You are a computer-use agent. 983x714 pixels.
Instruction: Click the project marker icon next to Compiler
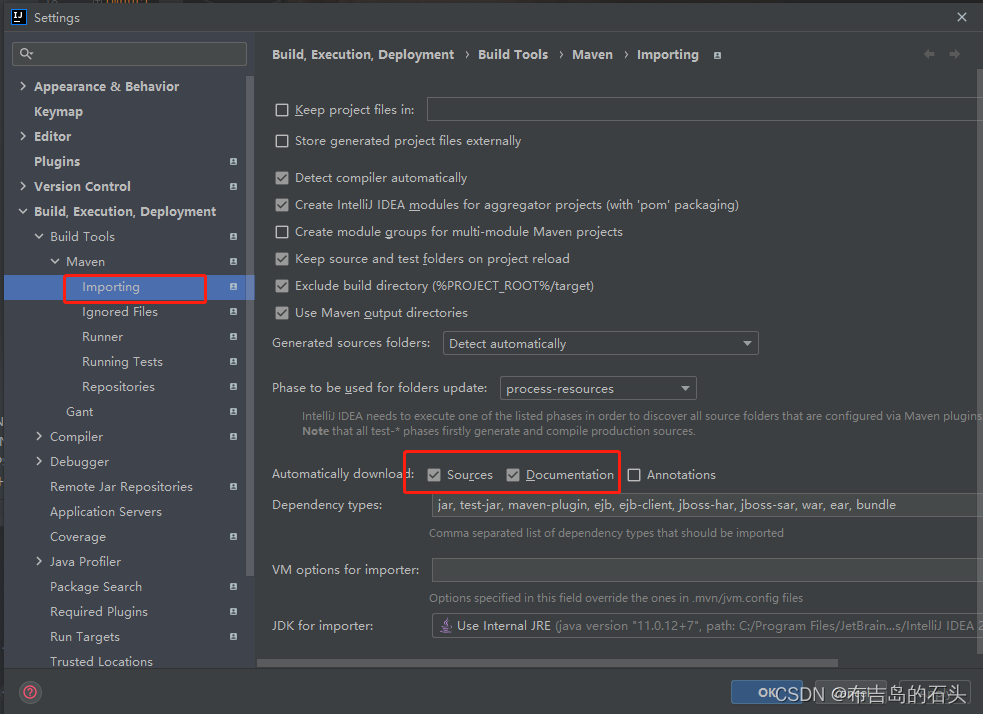(x=233, y=437)
